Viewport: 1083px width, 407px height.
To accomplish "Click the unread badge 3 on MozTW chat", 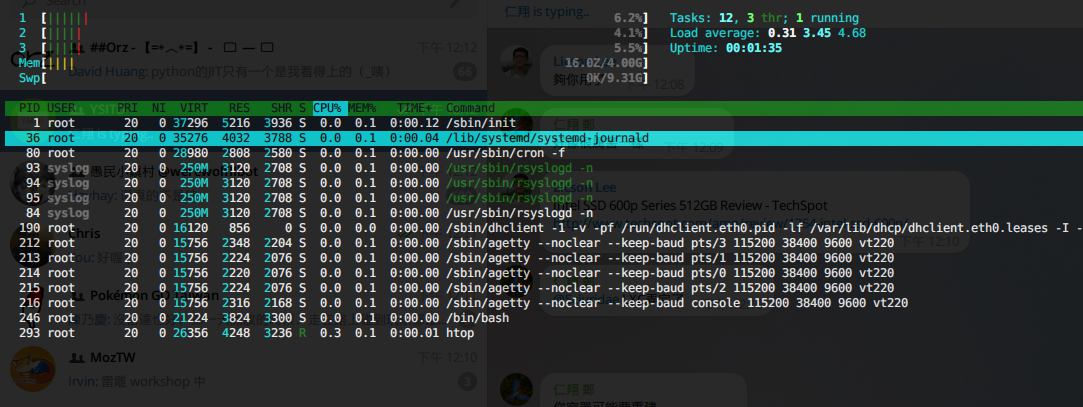I will [467, 381].
